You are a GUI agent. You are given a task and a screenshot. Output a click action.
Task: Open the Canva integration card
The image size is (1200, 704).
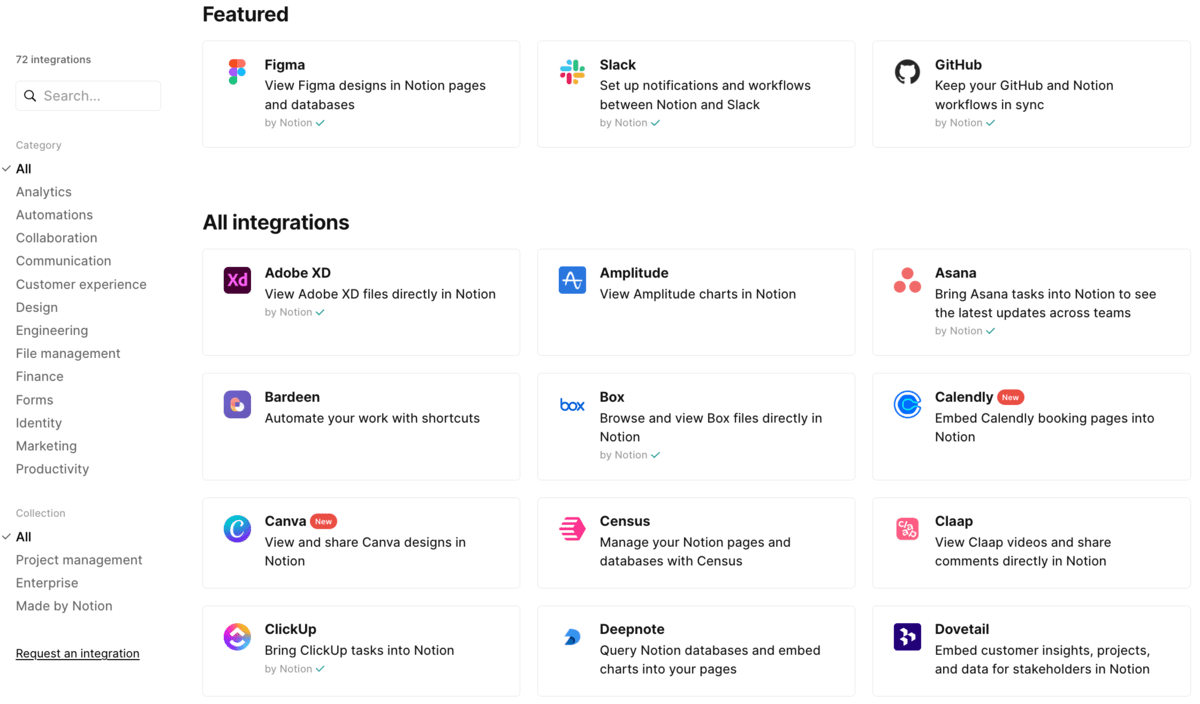click(361, 542)
